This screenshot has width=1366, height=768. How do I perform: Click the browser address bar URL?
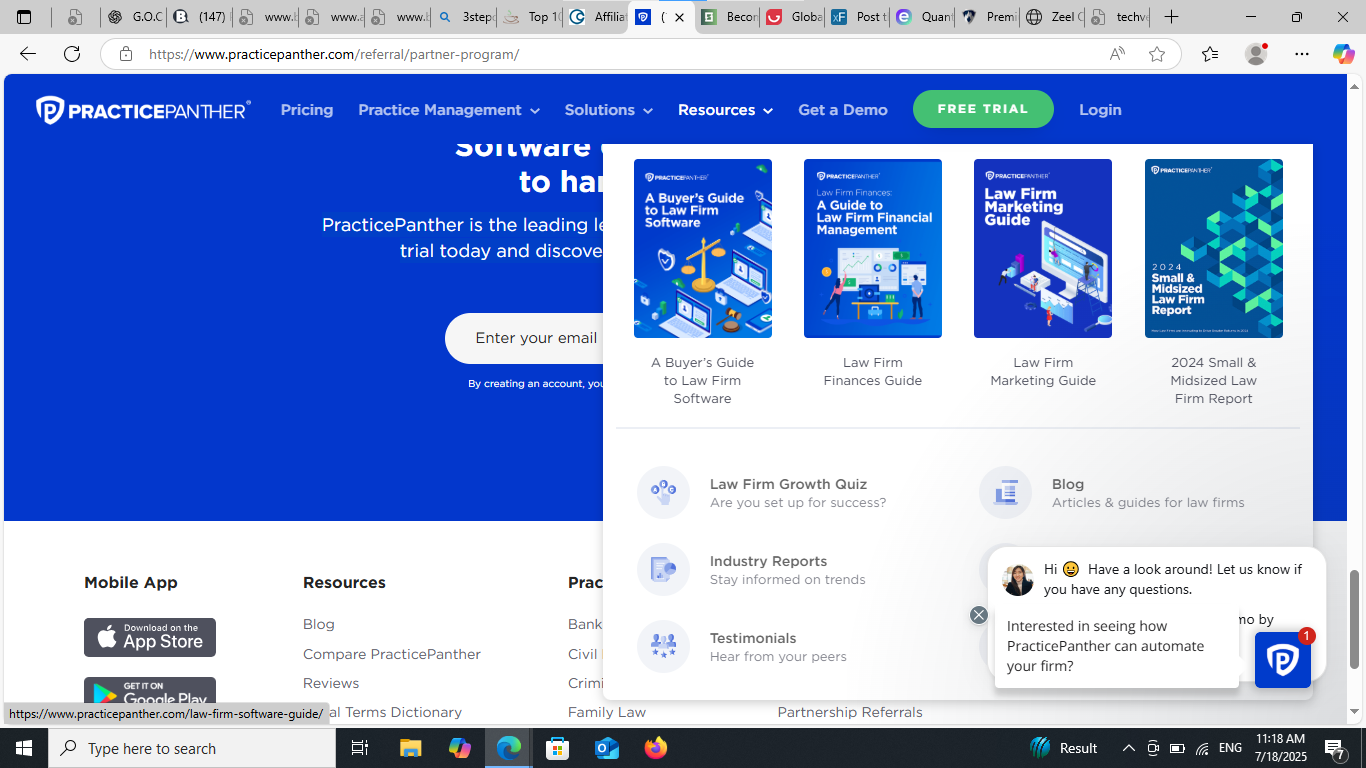pos(334,54)
